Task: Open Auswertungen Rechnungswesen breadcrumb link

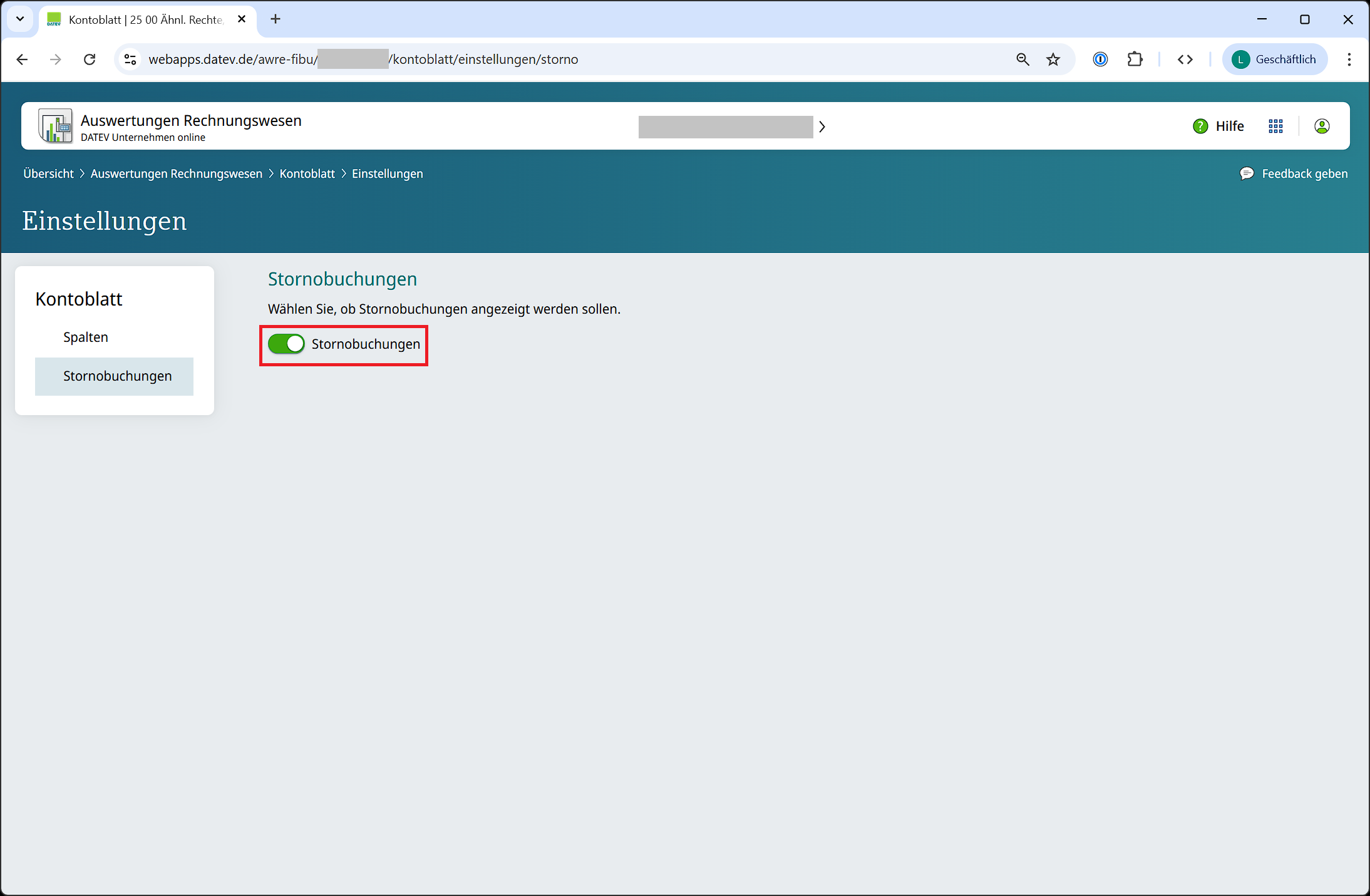Action: tap(177, 173)
